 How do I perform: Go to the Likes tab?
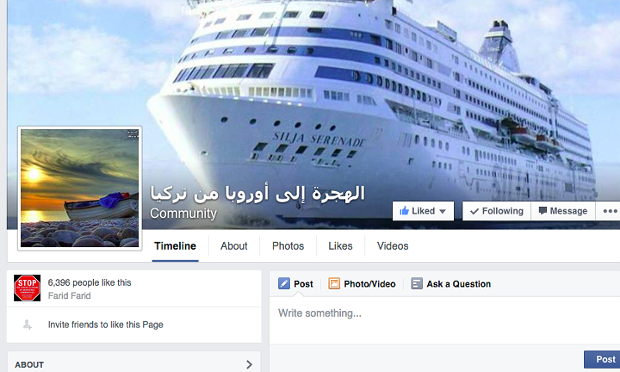340,246
